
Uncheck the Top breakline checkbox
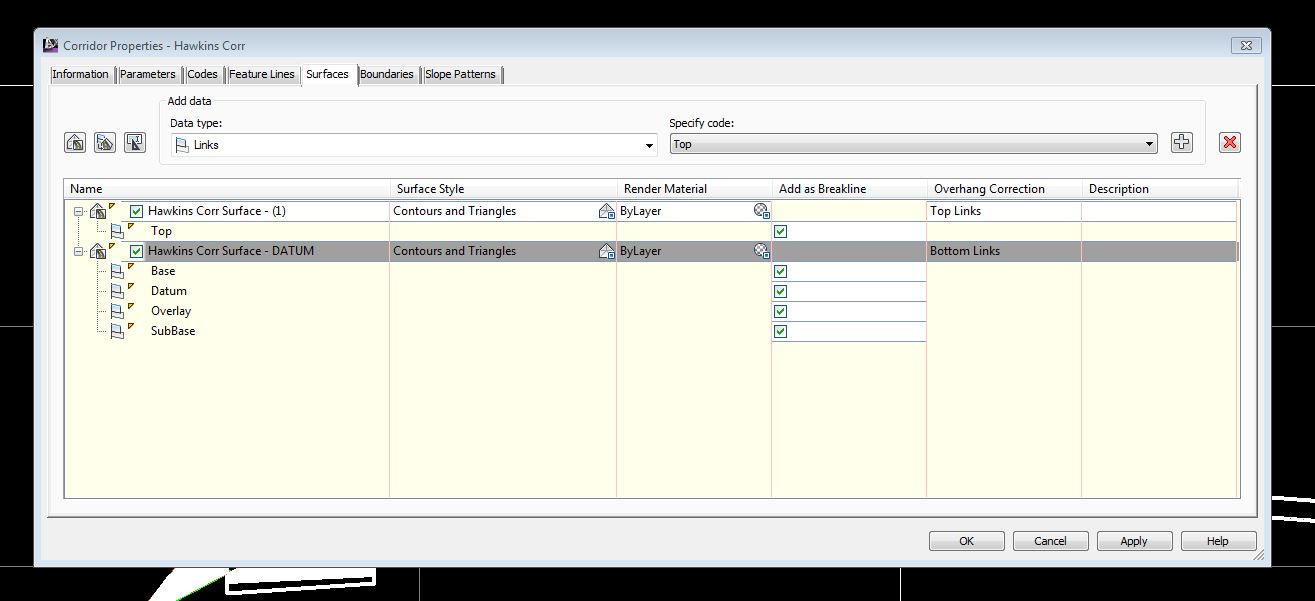(x=780, y=231)
